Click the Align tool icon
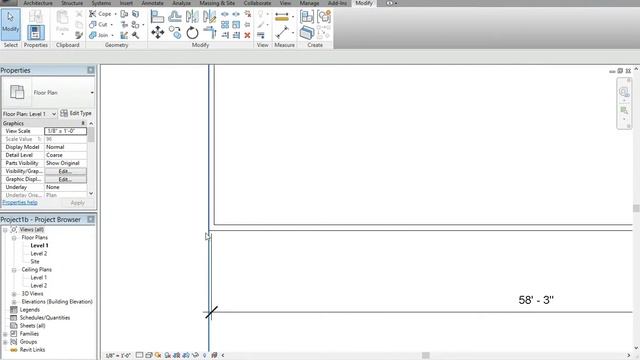640x360 pixels. click(157, 16)
